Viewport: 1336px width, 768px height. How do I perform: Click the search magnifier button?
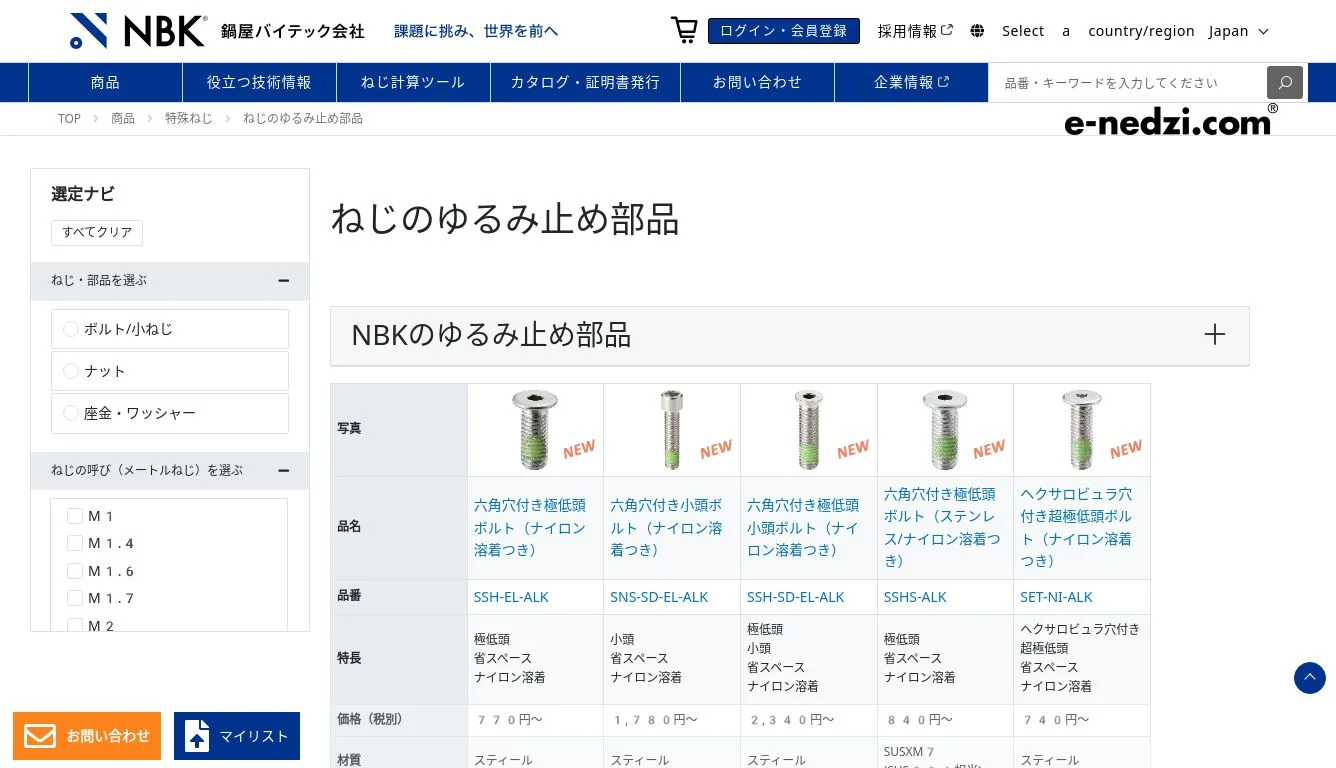click(1285, 82)
